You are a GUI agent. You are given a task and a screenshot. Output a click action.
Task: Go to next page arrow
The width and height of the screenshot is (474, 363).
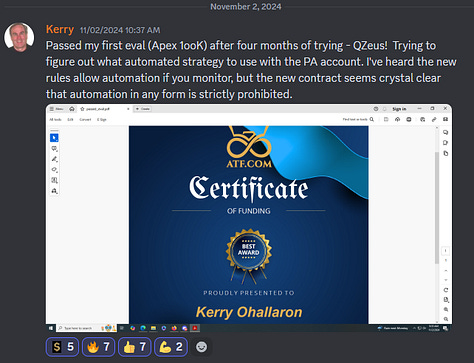(x=446, y=280)
